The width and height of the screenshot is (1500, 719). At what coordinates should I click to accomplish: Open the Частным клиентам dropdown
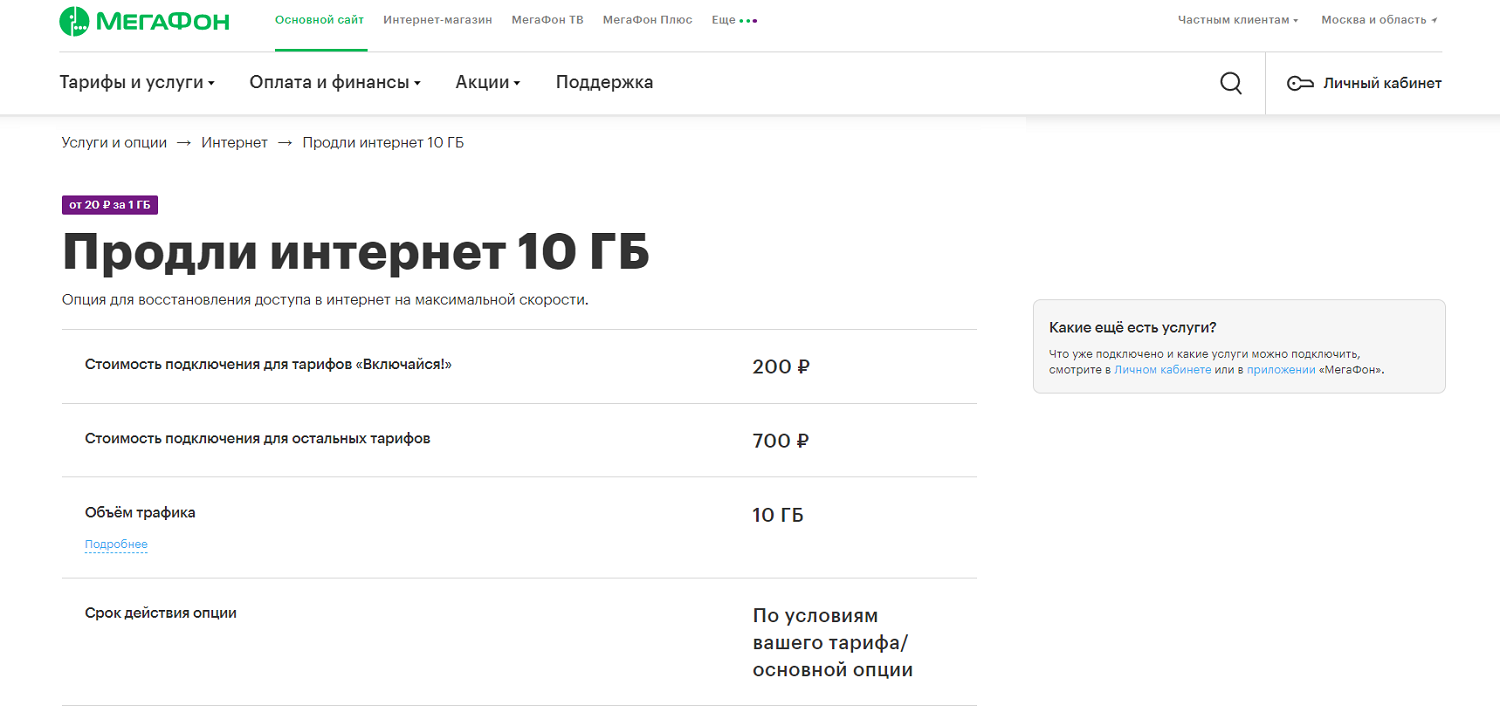click(1238, 20)
